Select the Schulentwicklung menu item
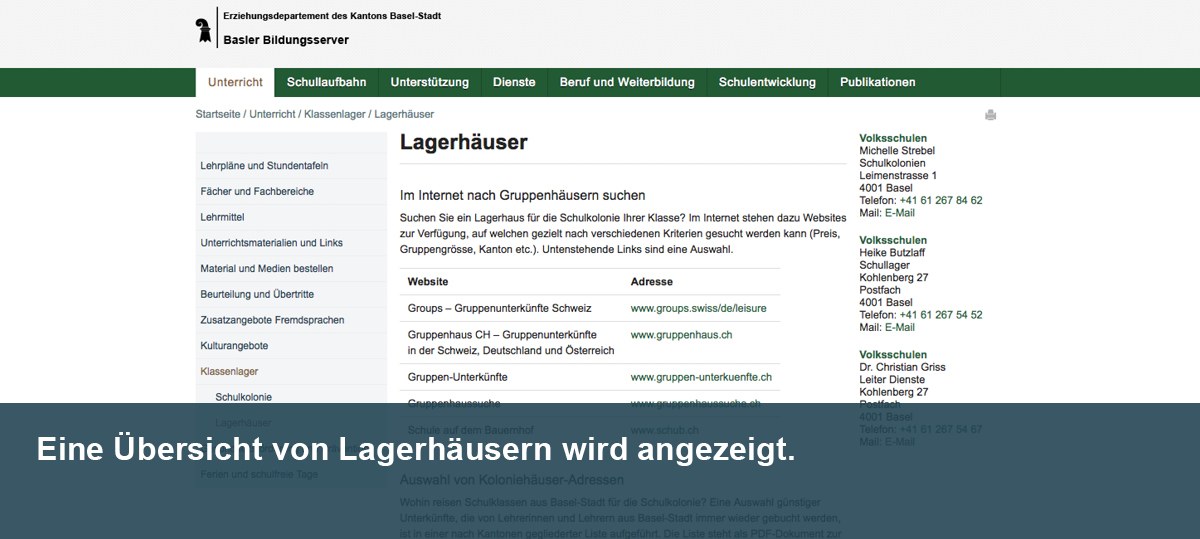1200x539 pixels. 767,82
